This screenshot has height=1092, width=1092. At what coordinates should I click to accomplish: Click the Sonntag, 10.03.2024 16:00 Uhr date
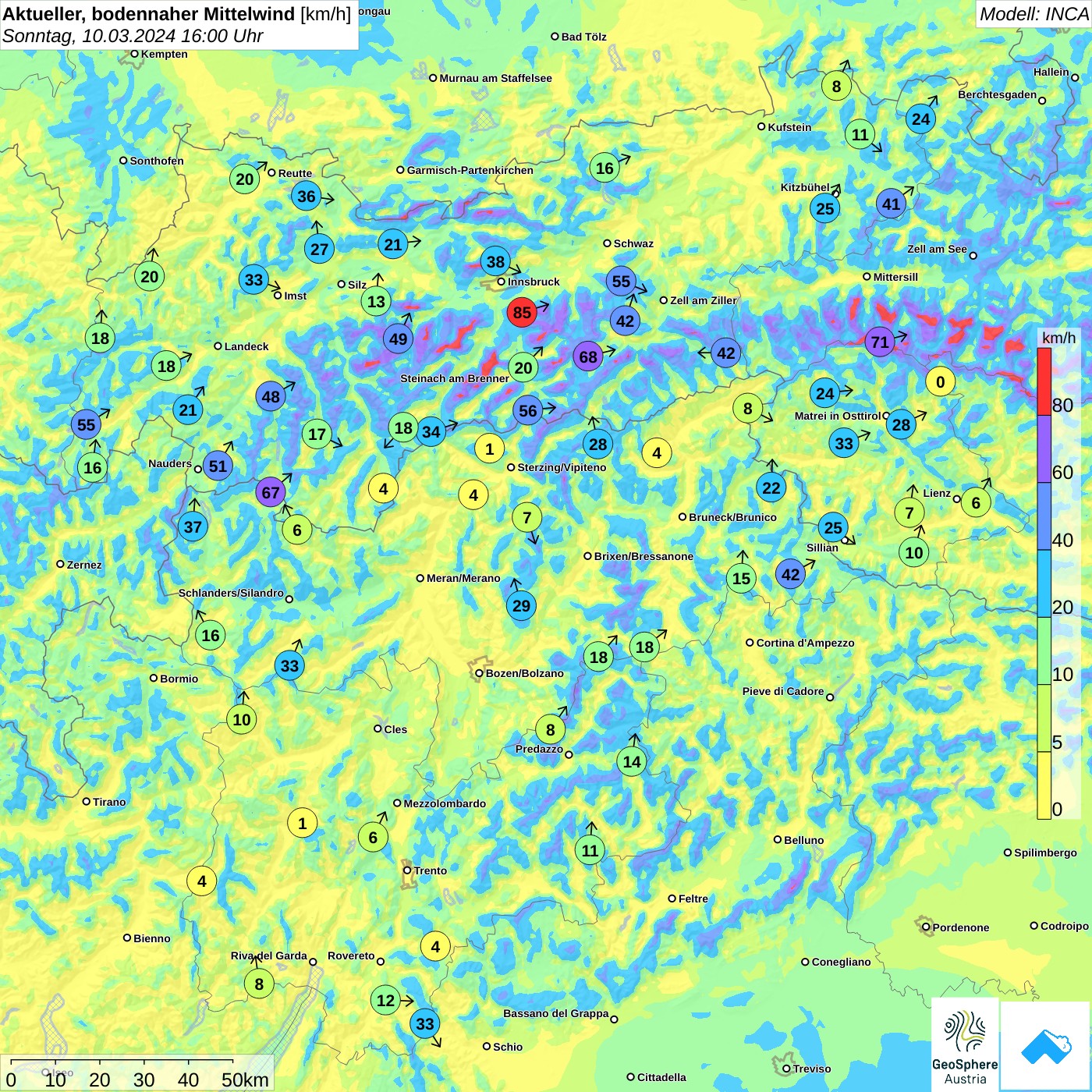[133, 36]
